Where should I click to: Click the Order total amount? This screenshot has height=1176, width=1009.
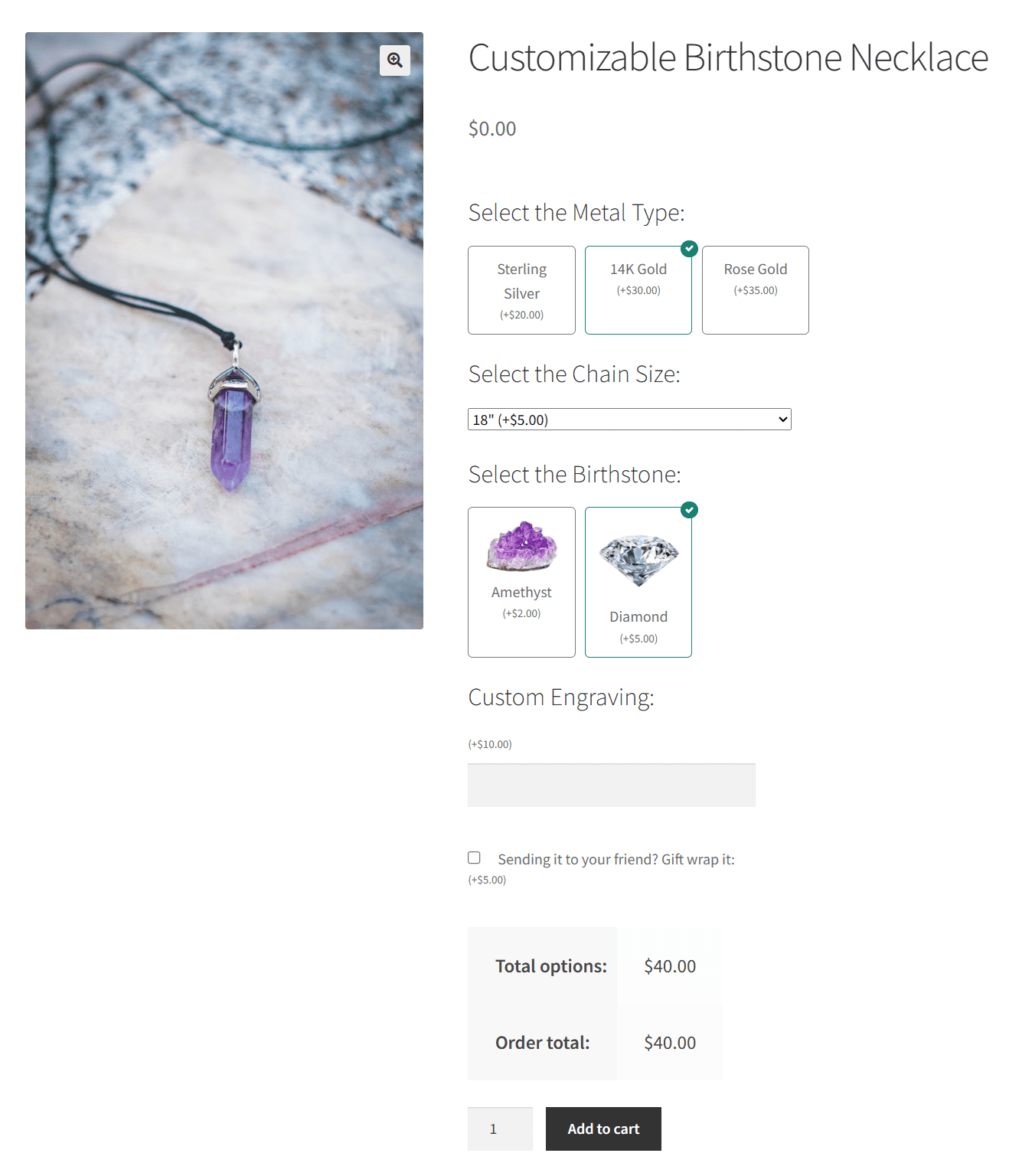click(x=670, y=1043)
